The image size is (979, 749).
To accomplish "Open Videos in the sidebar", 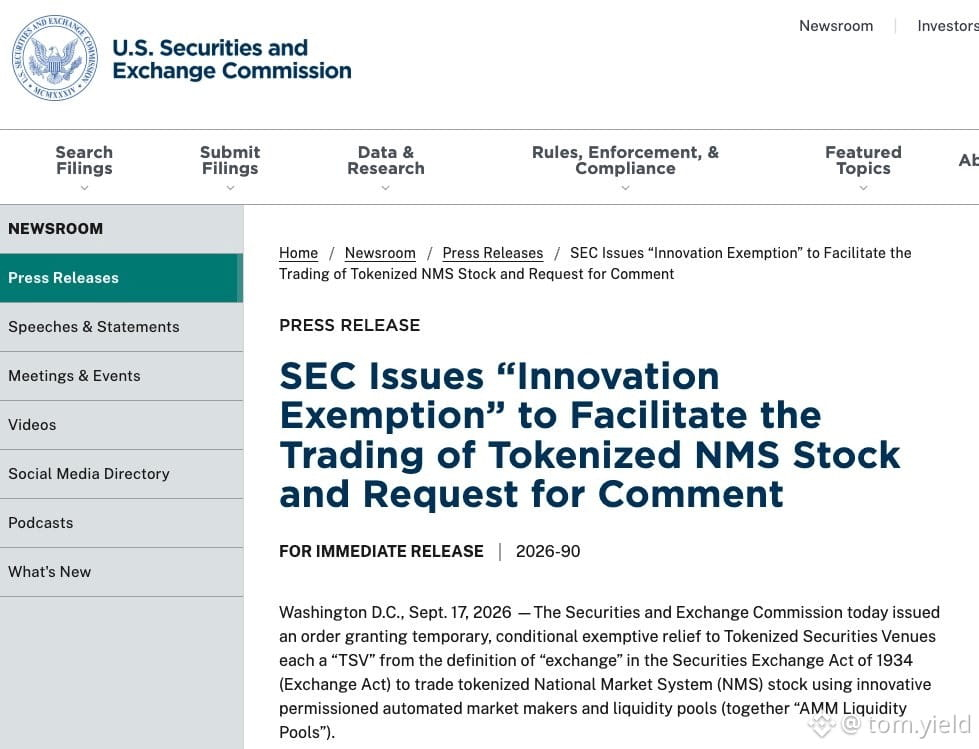I will 121,425.
